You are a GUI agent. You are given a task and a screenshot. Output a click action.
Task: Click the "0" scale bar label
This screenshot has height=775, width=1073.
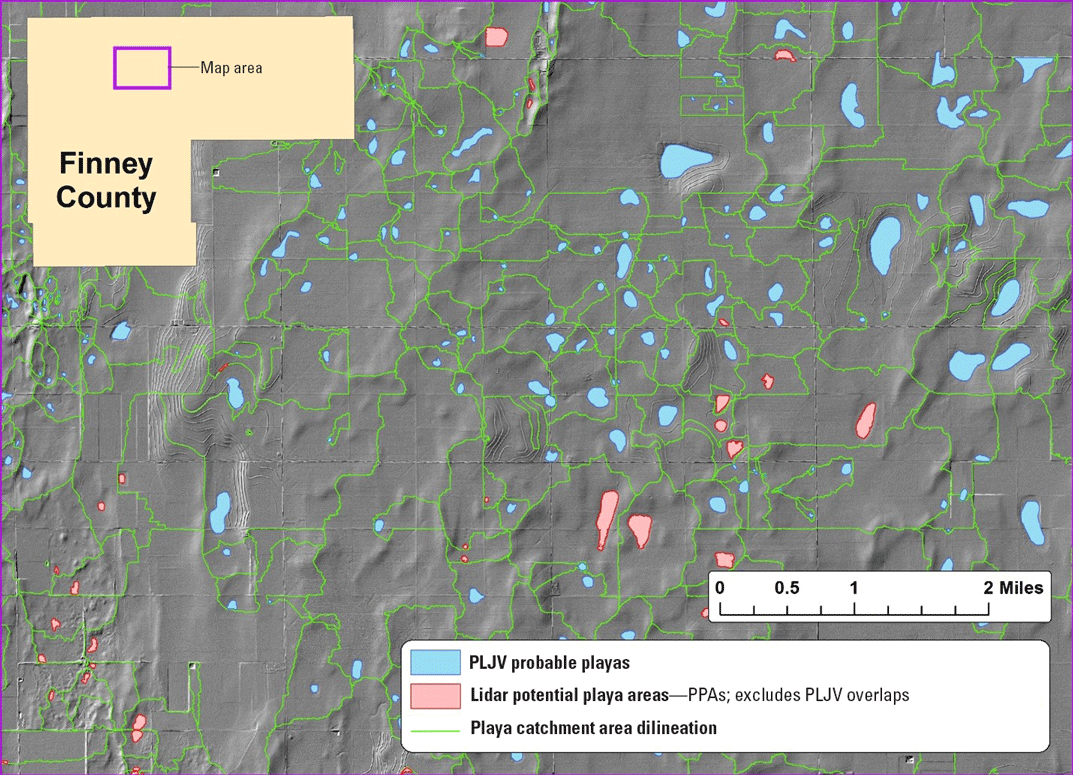click(x=721, y=587)
